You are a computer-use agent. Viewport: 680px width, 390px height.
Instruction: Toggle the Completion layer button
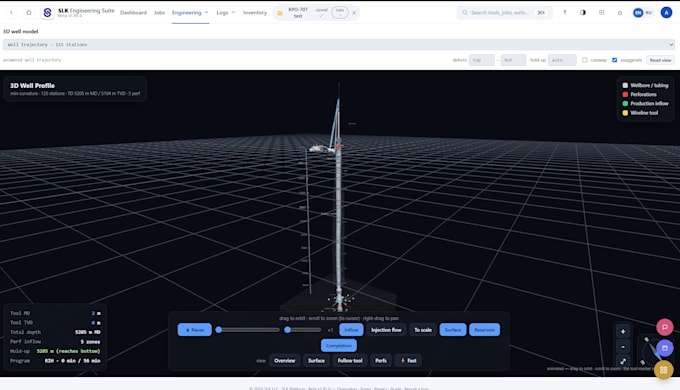[339, 345]
